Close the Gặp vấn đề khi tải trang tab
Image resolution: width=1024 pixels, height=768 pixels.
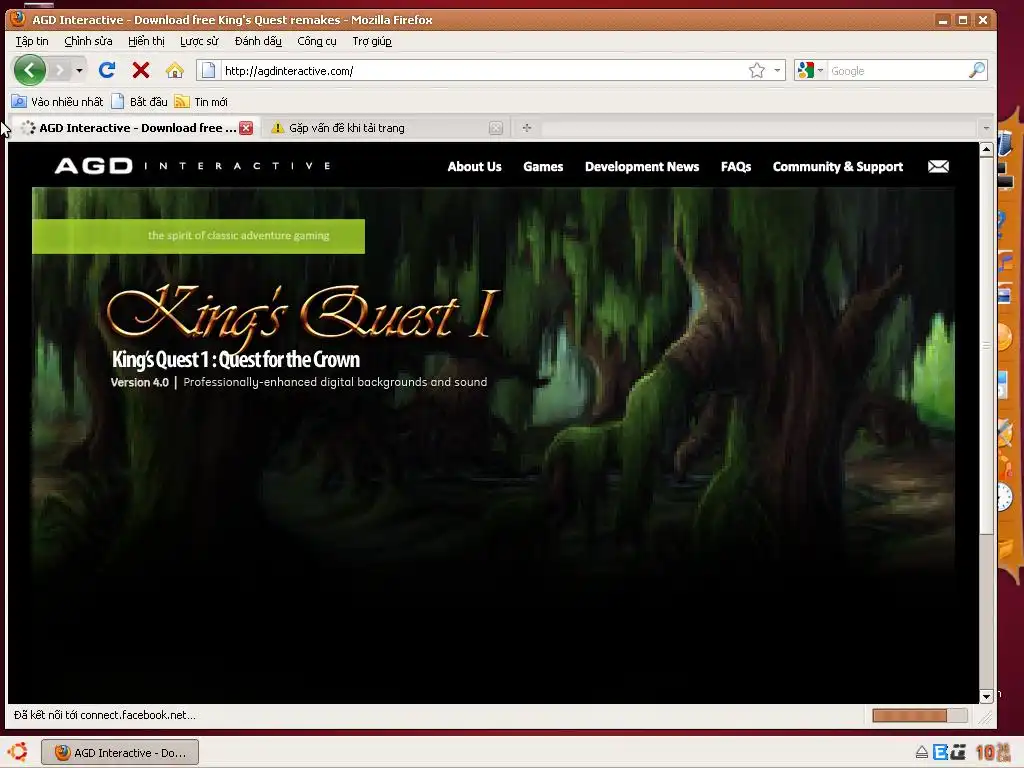coord(496,128)
